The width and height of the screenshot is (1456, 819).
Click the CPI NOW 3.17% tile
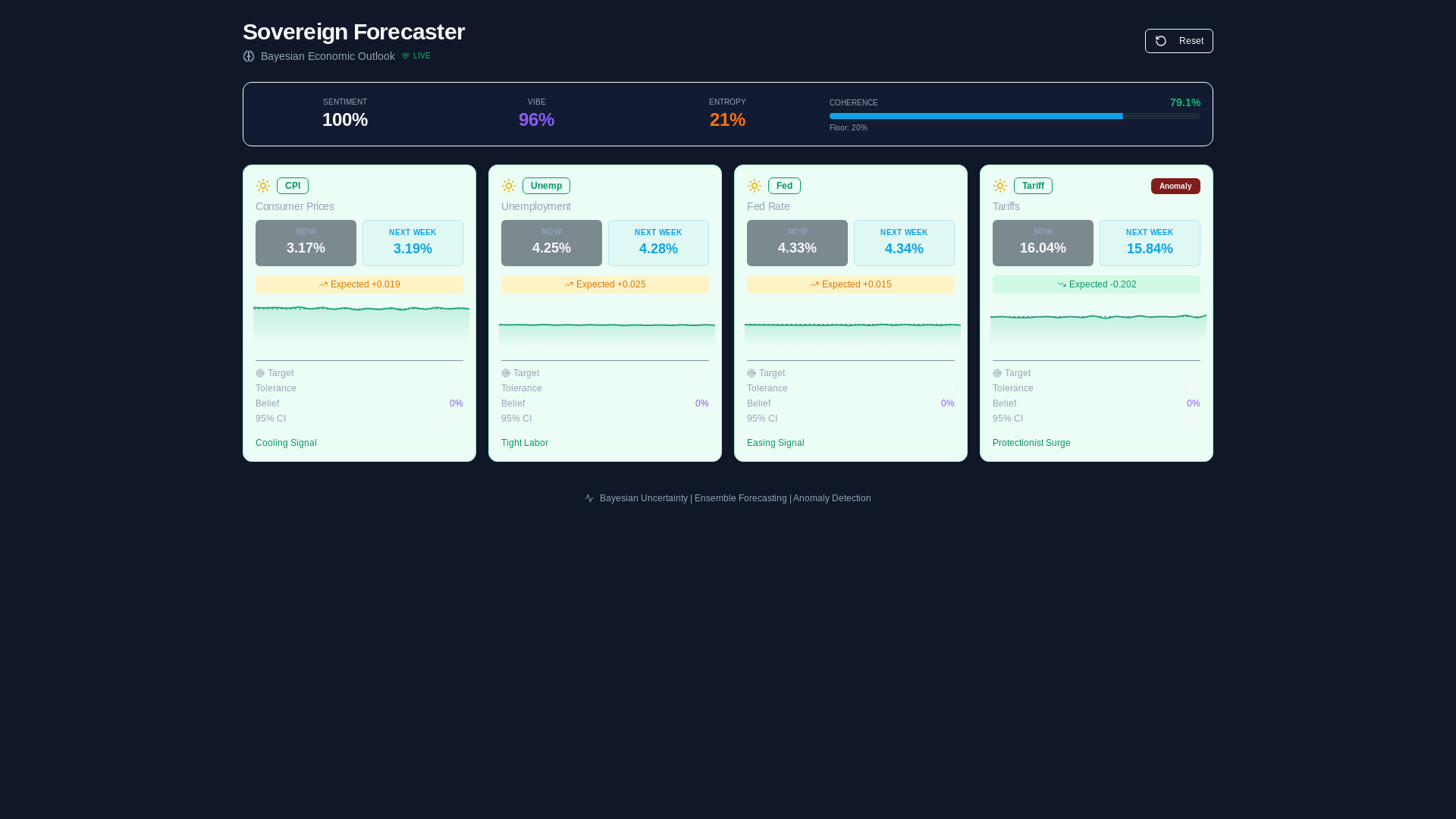point(306,243)
